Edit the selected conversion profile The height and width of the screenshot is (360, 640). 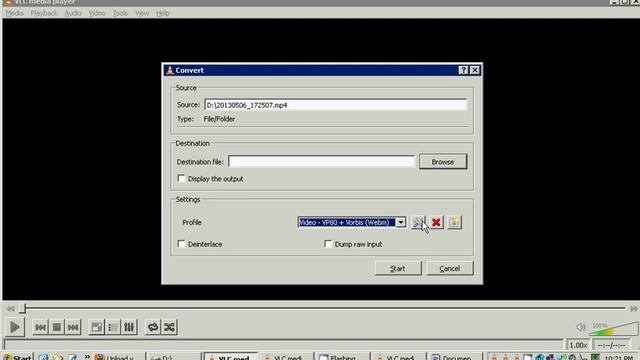[x=418, y=222]
